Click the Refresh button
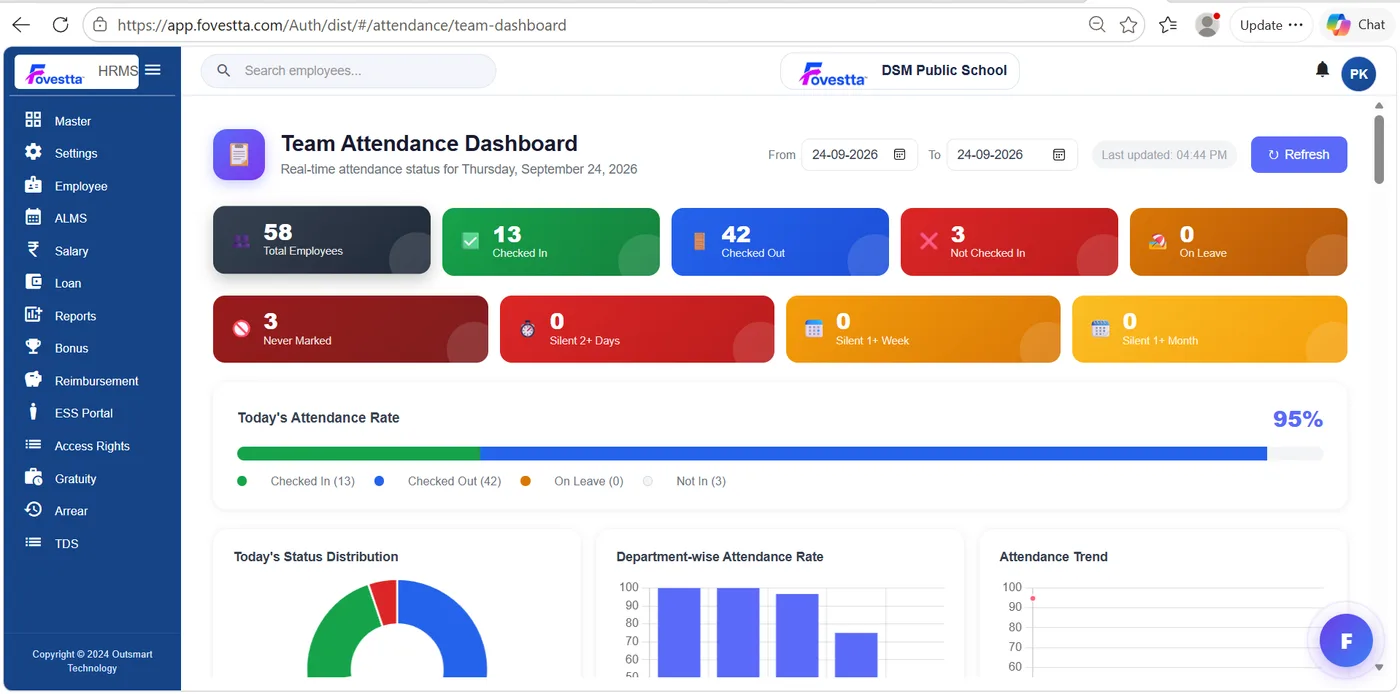 pyautogui.click(x=1299, y=155)
